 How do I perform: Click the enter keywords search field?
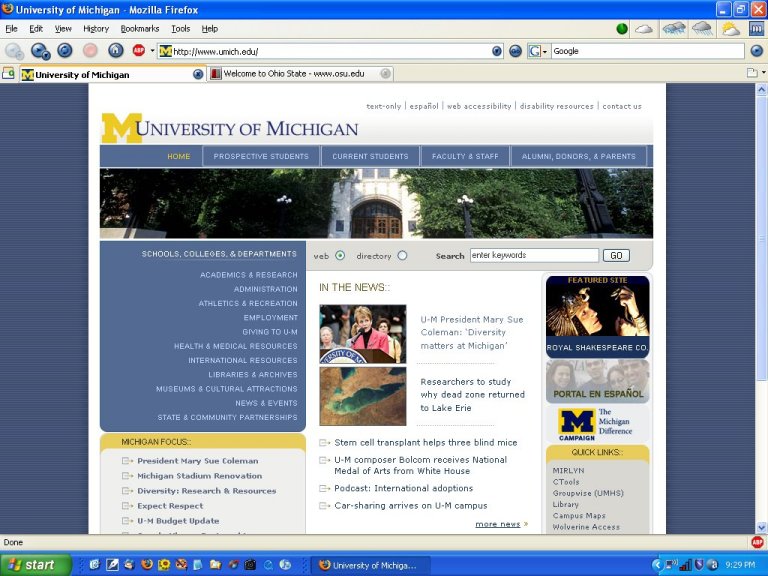coord(534,256)
